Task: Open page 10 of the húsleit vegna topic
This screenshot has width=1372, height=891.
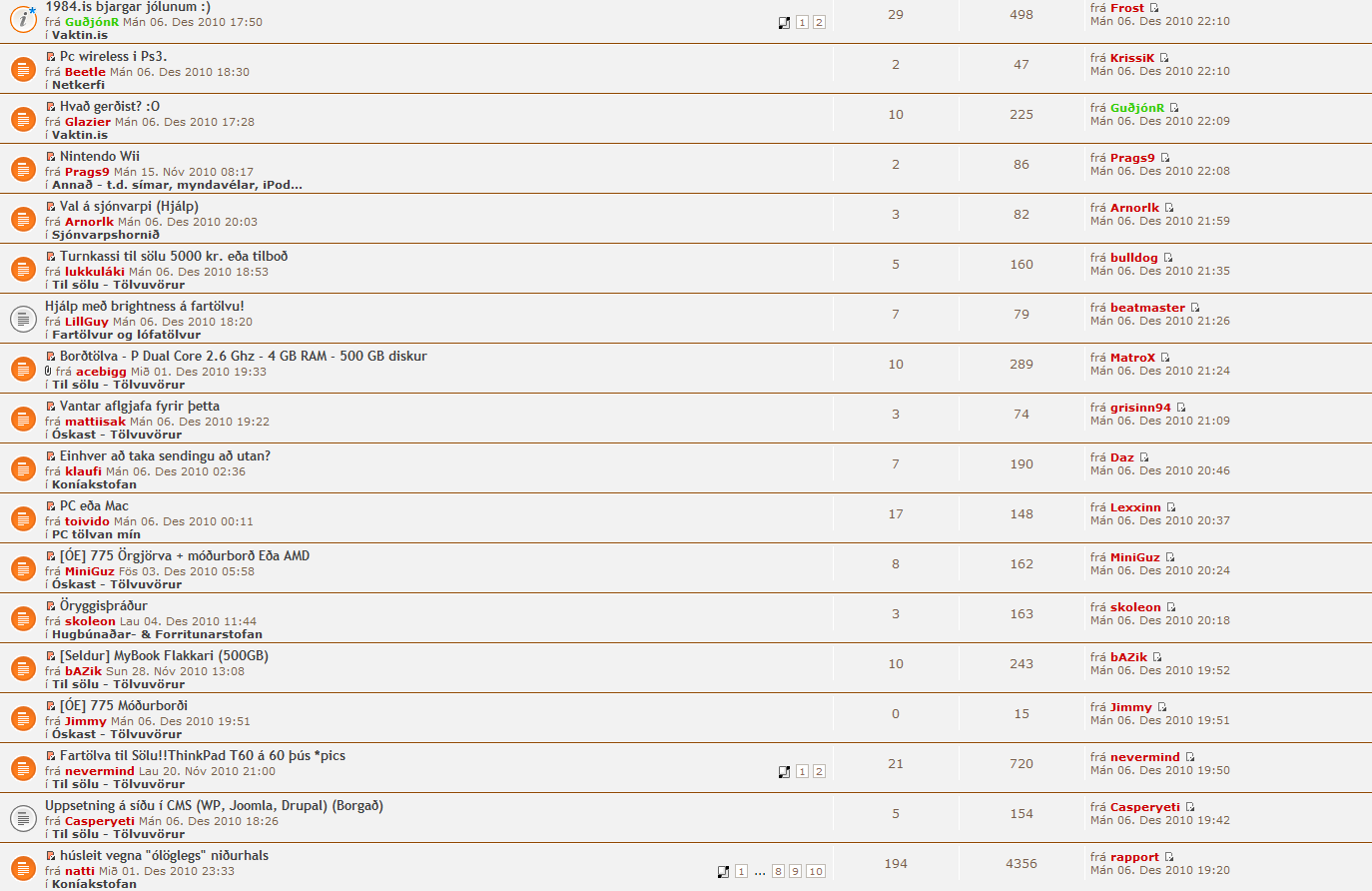Action: (x=816, y=871)
